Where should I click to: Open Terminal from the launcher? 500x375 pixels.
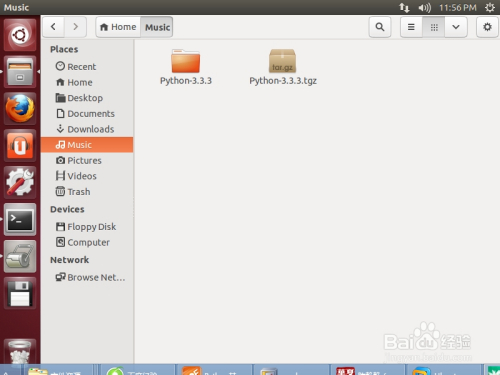pos(20,219)
